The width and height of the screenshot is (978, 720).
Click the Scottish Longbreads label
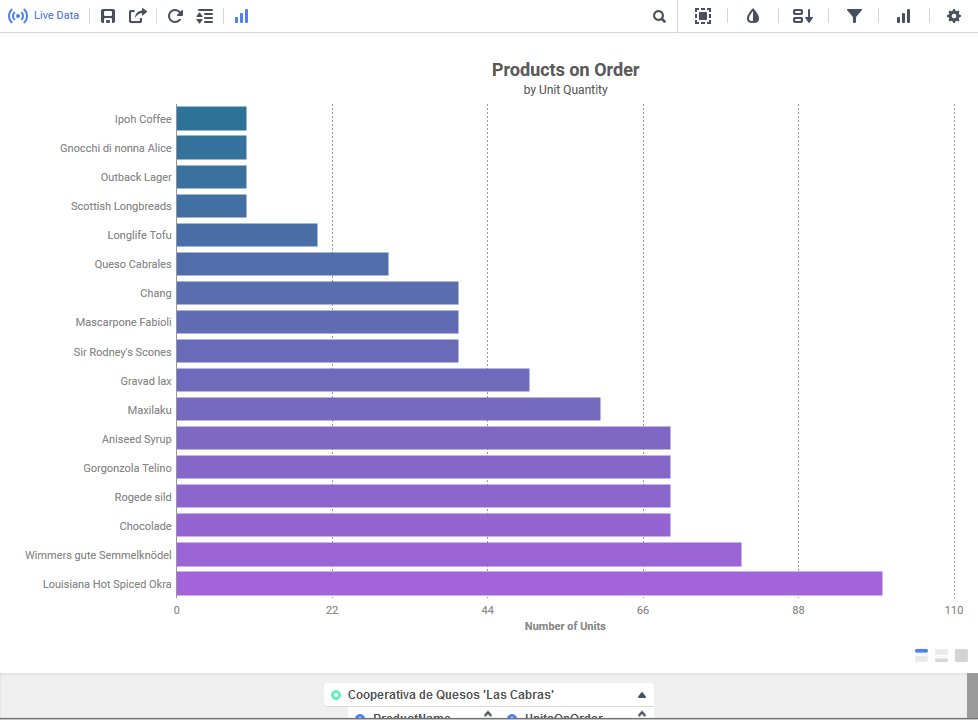click(x=121, y=206)
